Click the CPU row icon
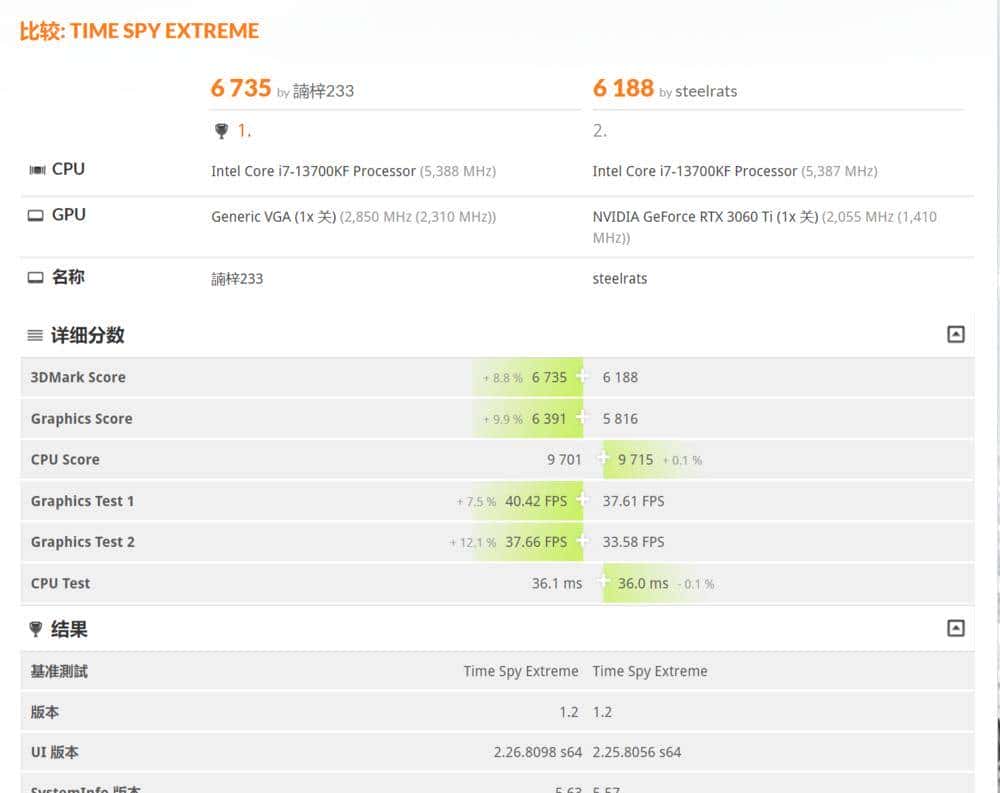 tap(36, 169)
